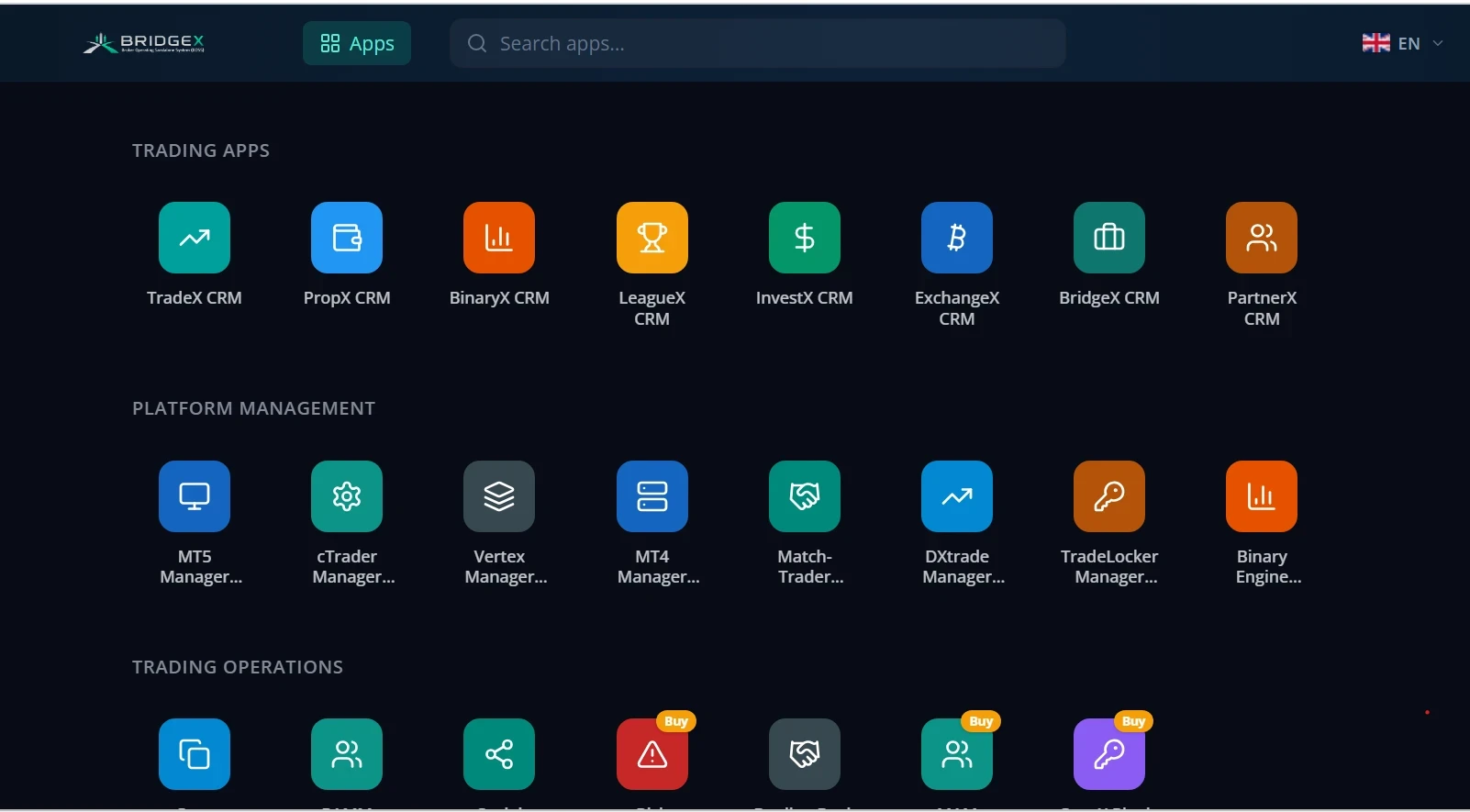Image resolution: width=1470 pixels, height=812 pixels.
Task: Open the PartnerX CRM app
Action: point(1262,238)
